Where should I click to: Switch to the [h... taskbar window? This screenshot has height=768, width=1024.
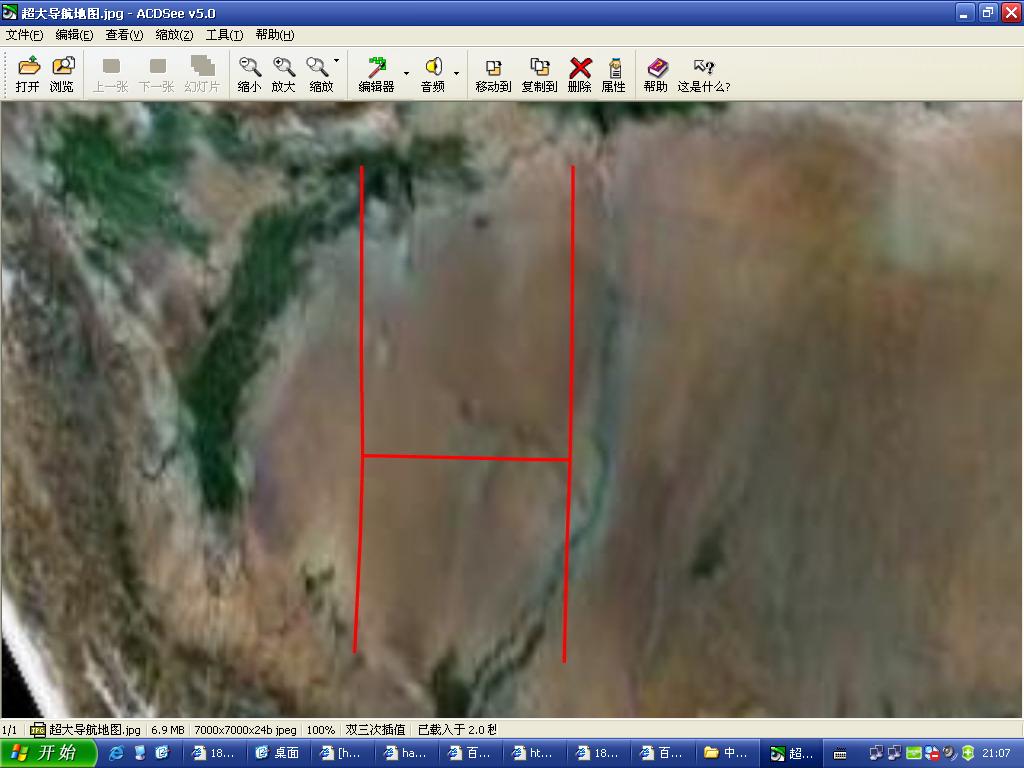[x=342, y=753]
